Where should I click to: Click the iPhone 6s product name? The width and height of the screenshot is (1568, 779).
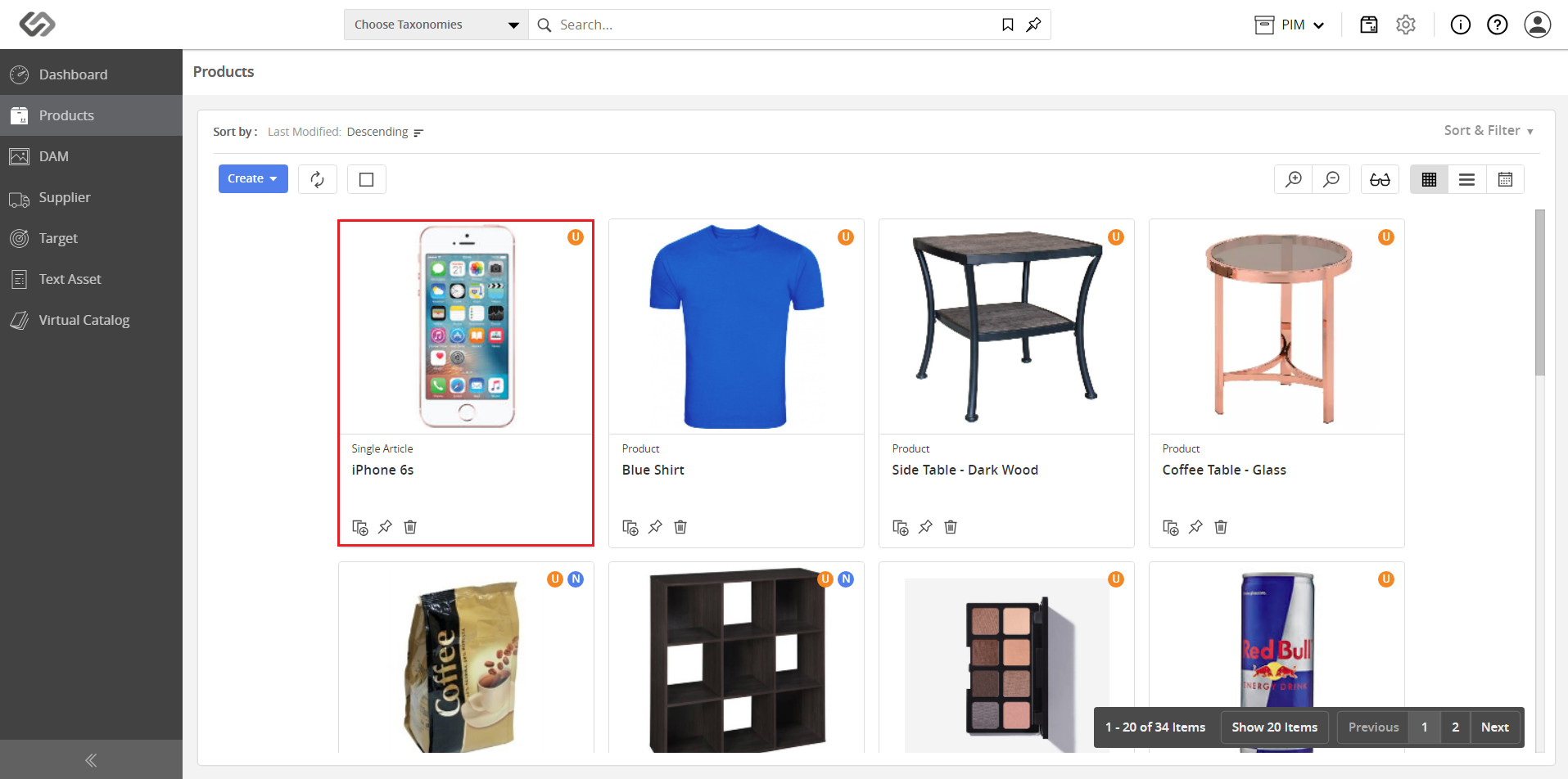[382, 470]
